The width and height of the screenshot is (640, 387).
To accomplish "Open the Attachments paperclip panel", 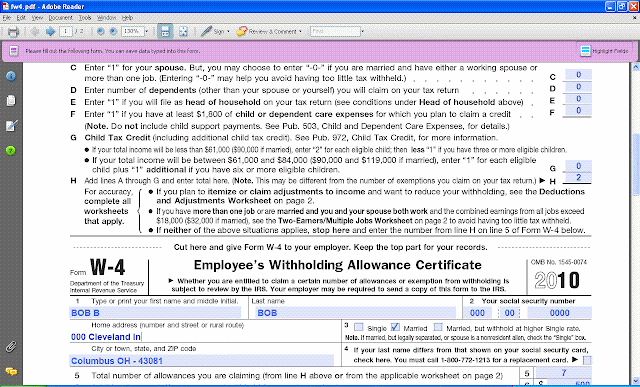I will [x=11, y=347].
